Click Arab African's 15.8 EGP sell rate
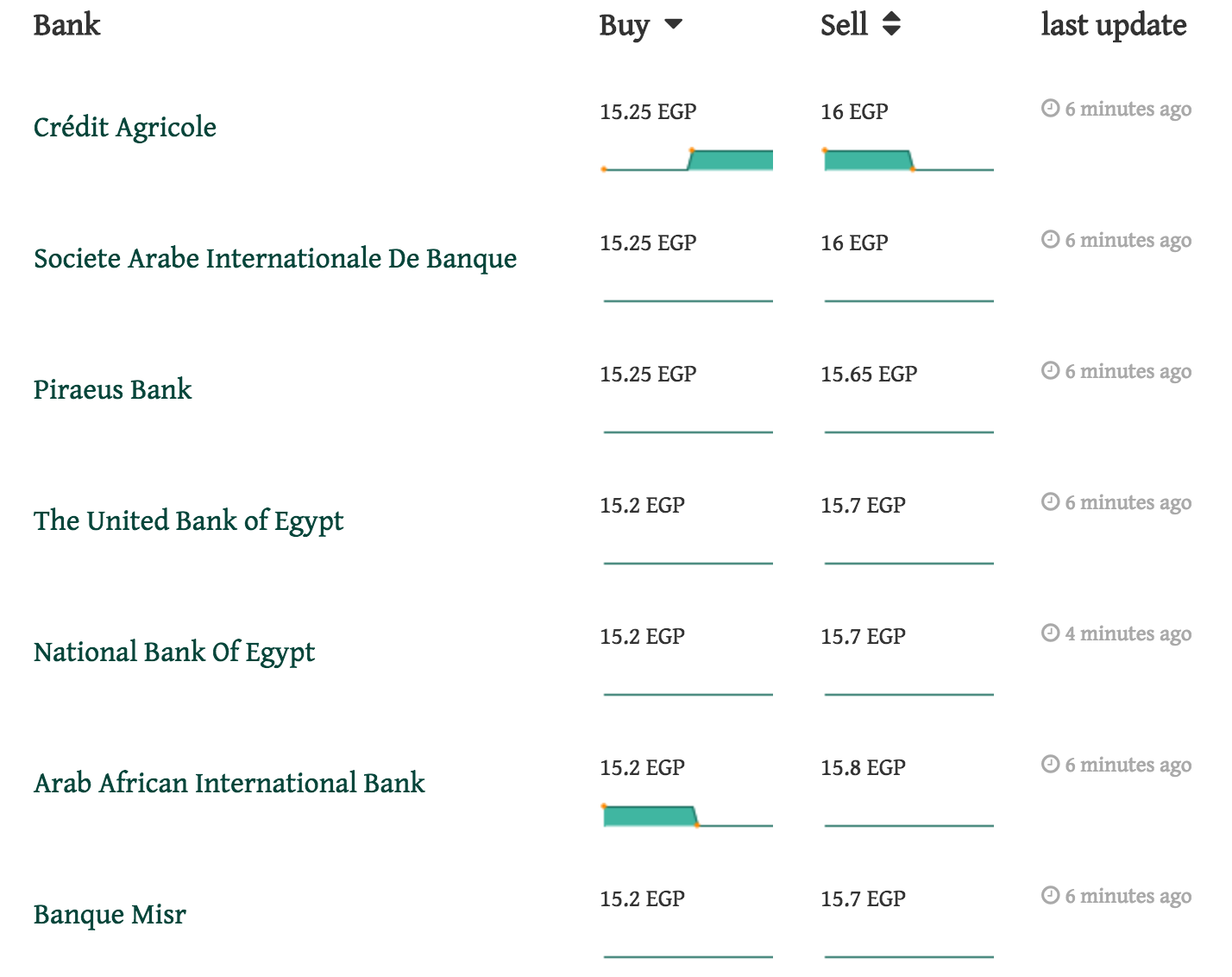Viewport: 1232px width, 977px height. tap(863, 768)
